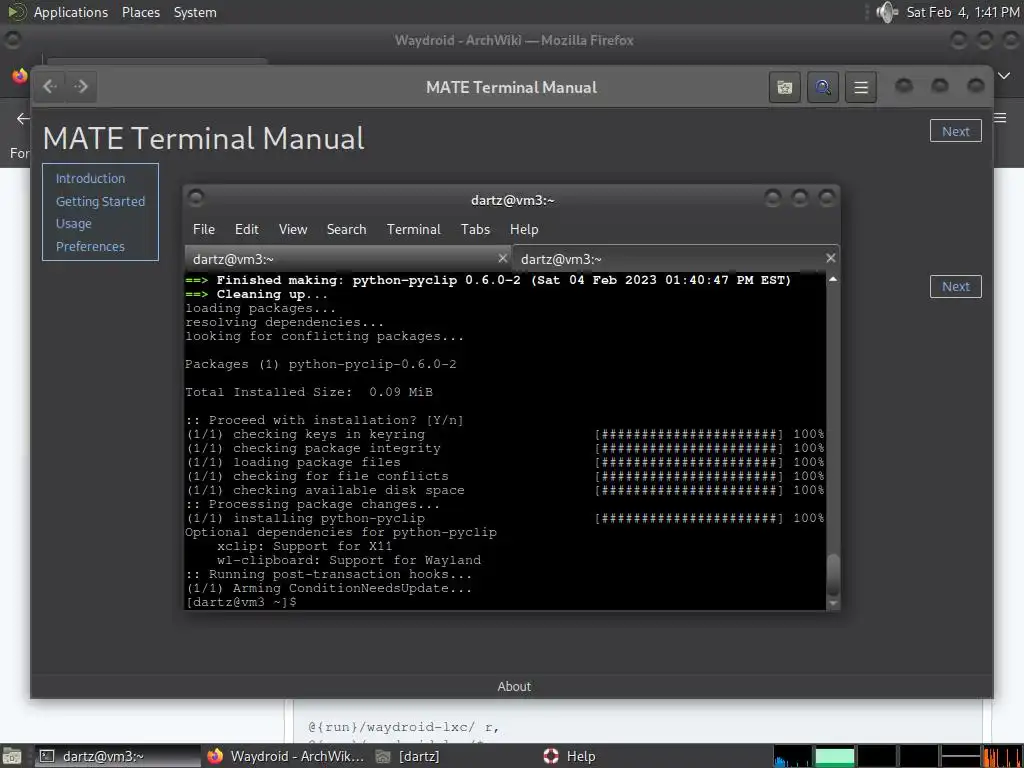Click the large MATE Terminal Manual page heading

204,138
